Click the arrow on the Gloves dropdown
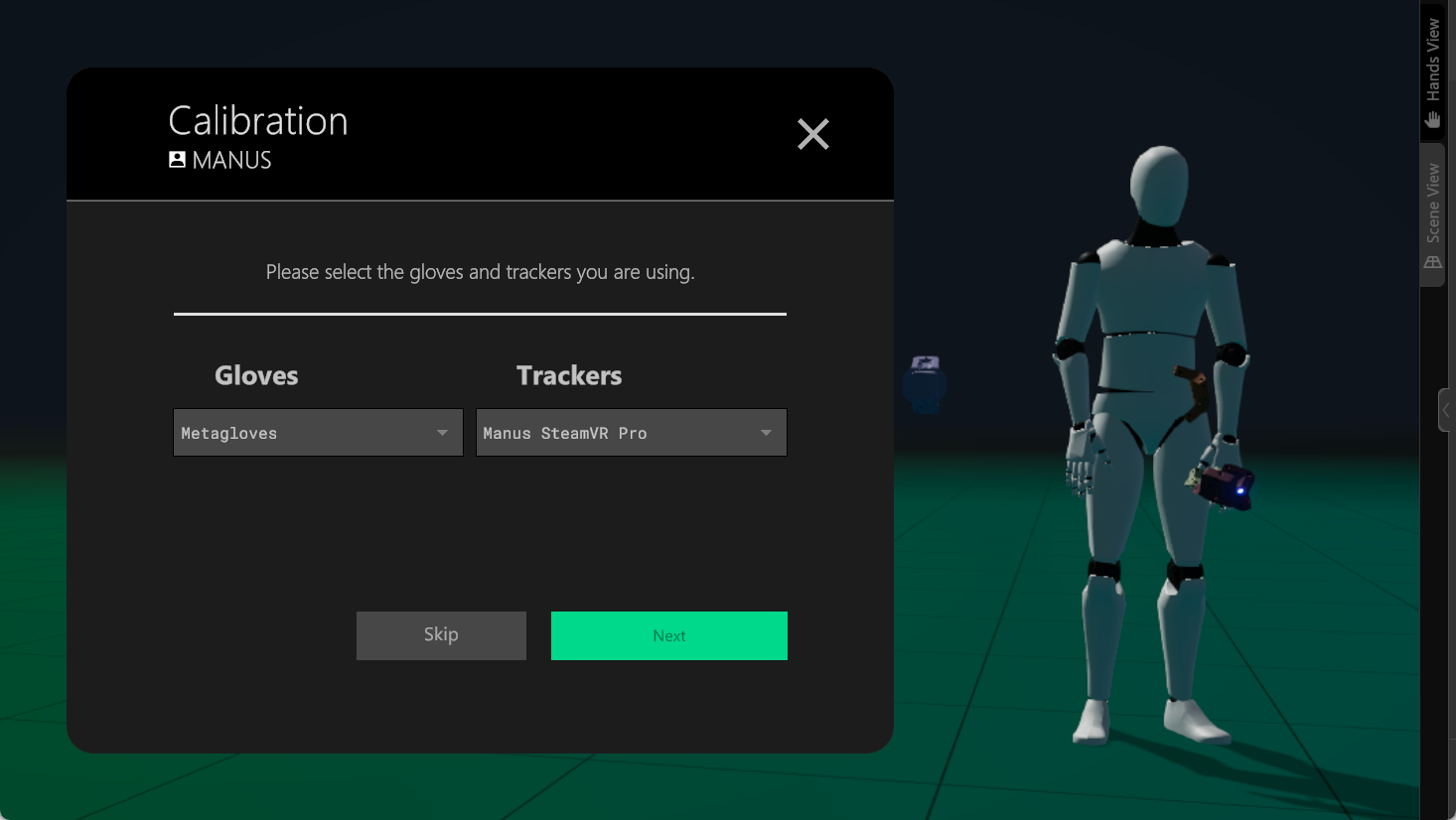This screenshot has height=820, width=1456. click(x=442, y=433)
